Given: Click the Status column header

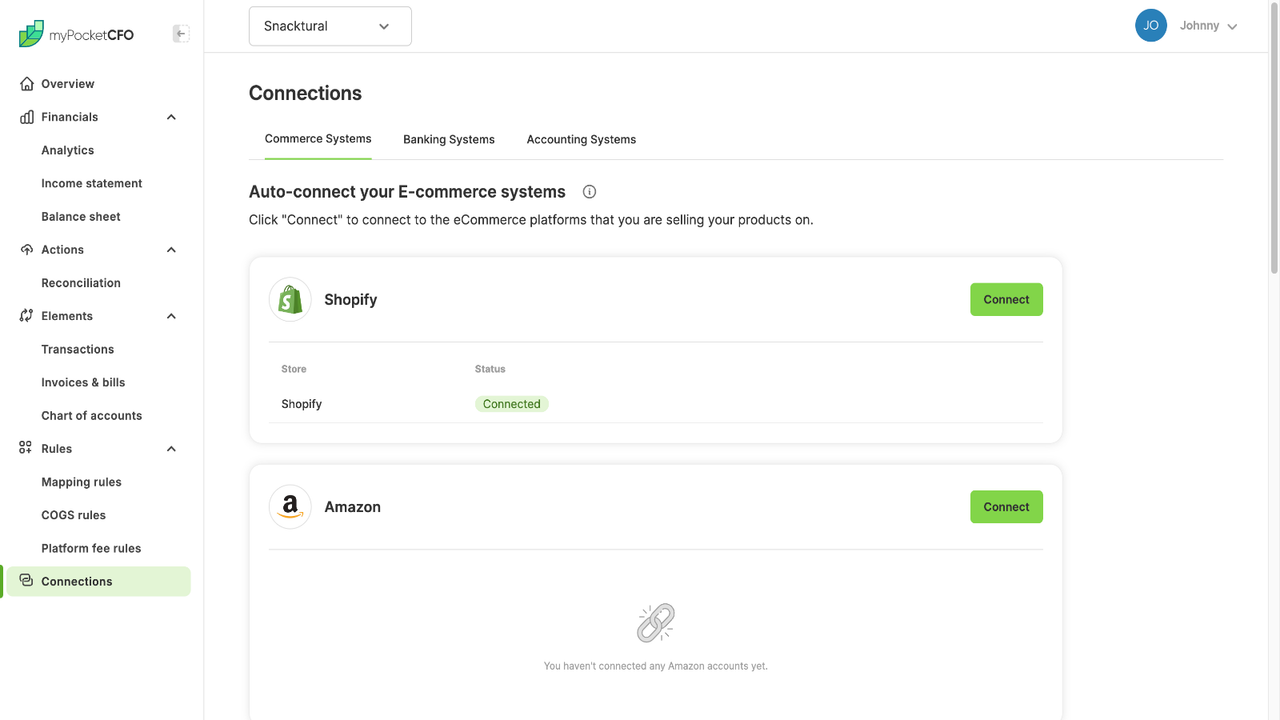Looking at the screenshot, I should pyautogui.click(x=490, y=369).
